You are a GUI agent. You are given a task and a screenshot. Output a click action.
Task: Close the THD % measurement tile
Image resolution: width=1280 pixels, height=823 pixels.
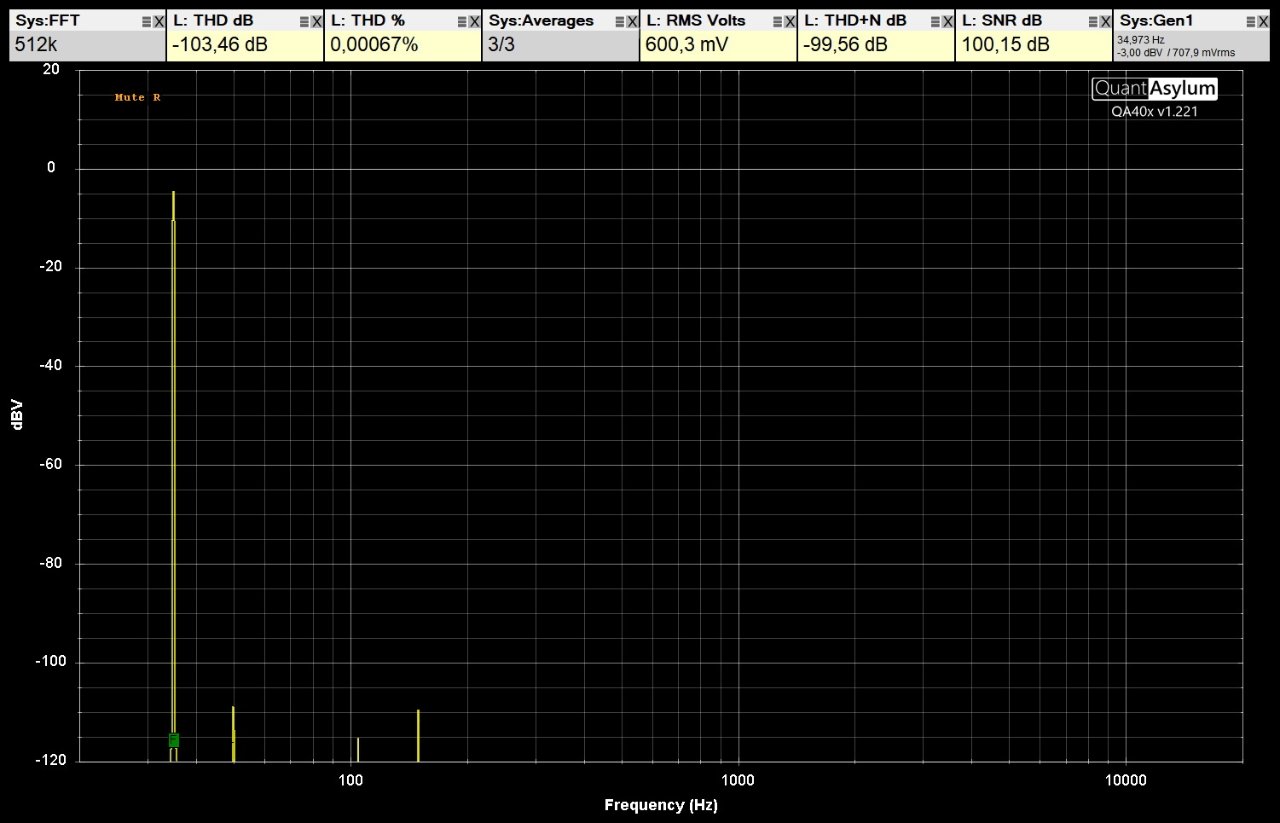coord(475,21)
